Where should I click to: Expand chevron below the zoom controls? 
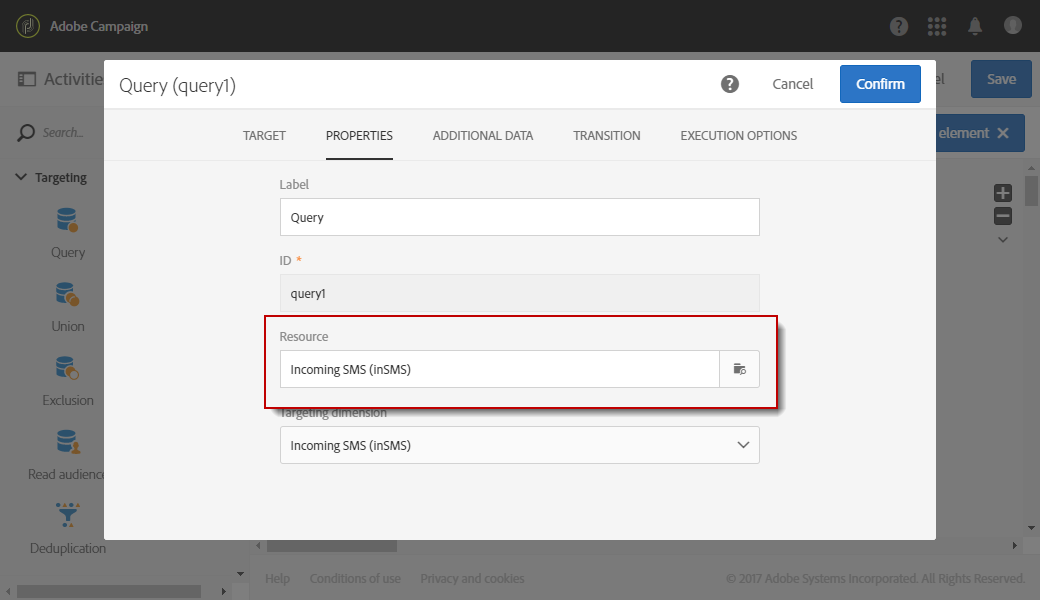point(1003,240)
